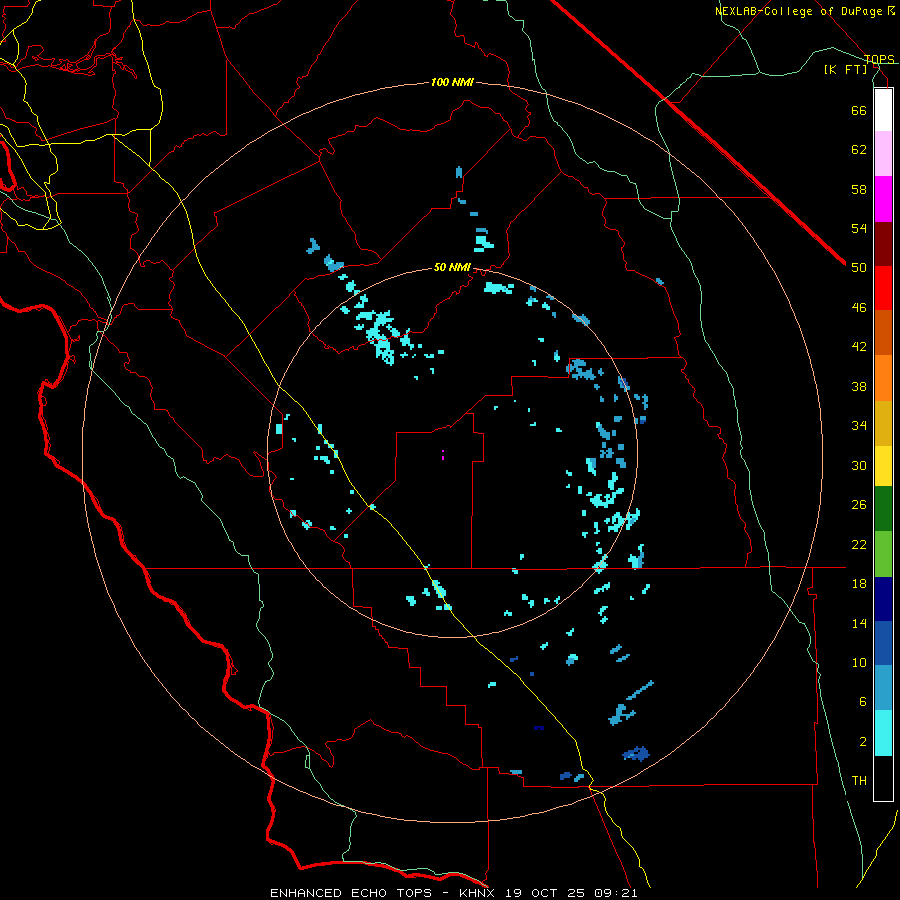Click the cyan swatch in the color scale
This screenshot has height=900, width=900.
[883, 733]
